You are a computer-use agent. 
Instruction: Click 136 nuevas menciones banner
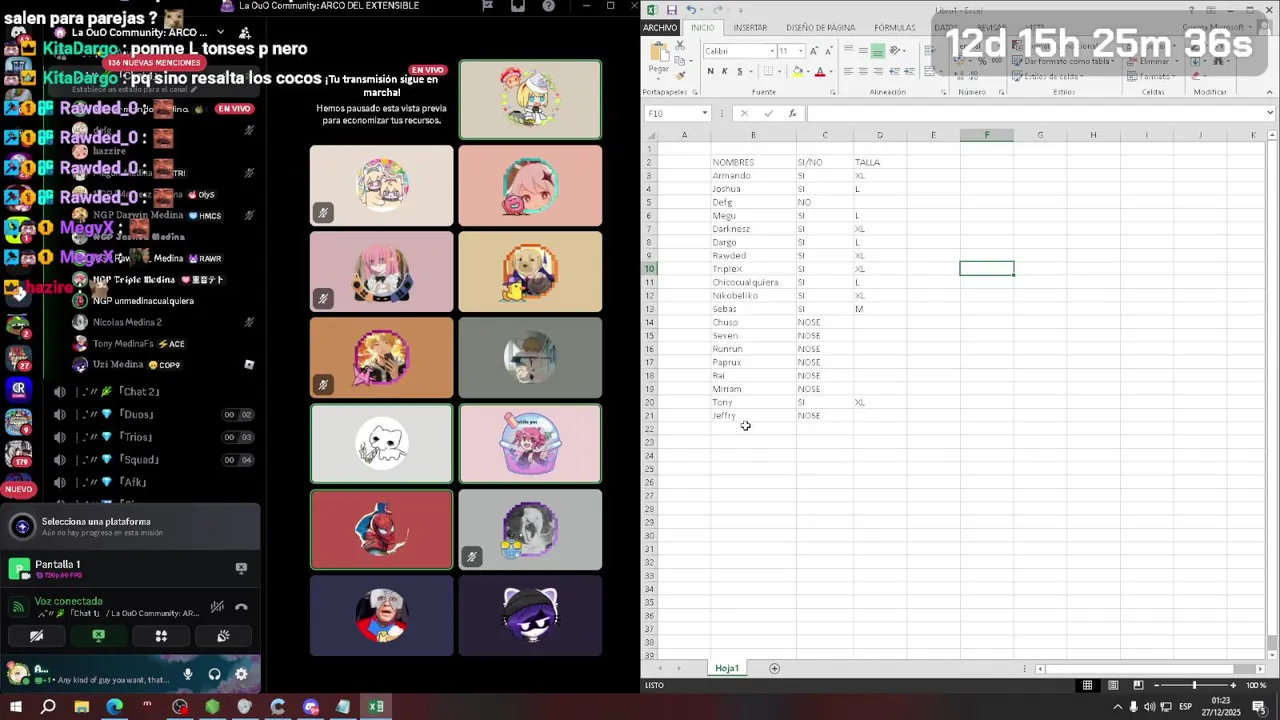(154, 63)
